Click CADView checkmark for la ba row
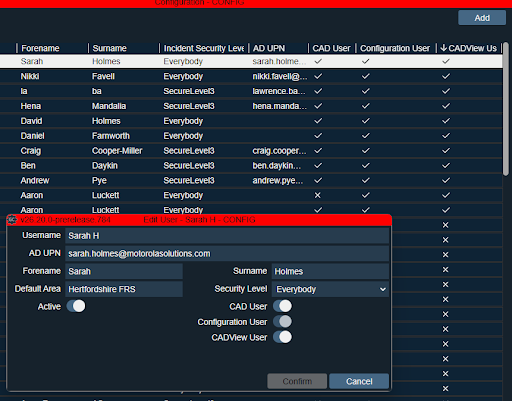Screen dimensions: 512x401 (446, 91)
